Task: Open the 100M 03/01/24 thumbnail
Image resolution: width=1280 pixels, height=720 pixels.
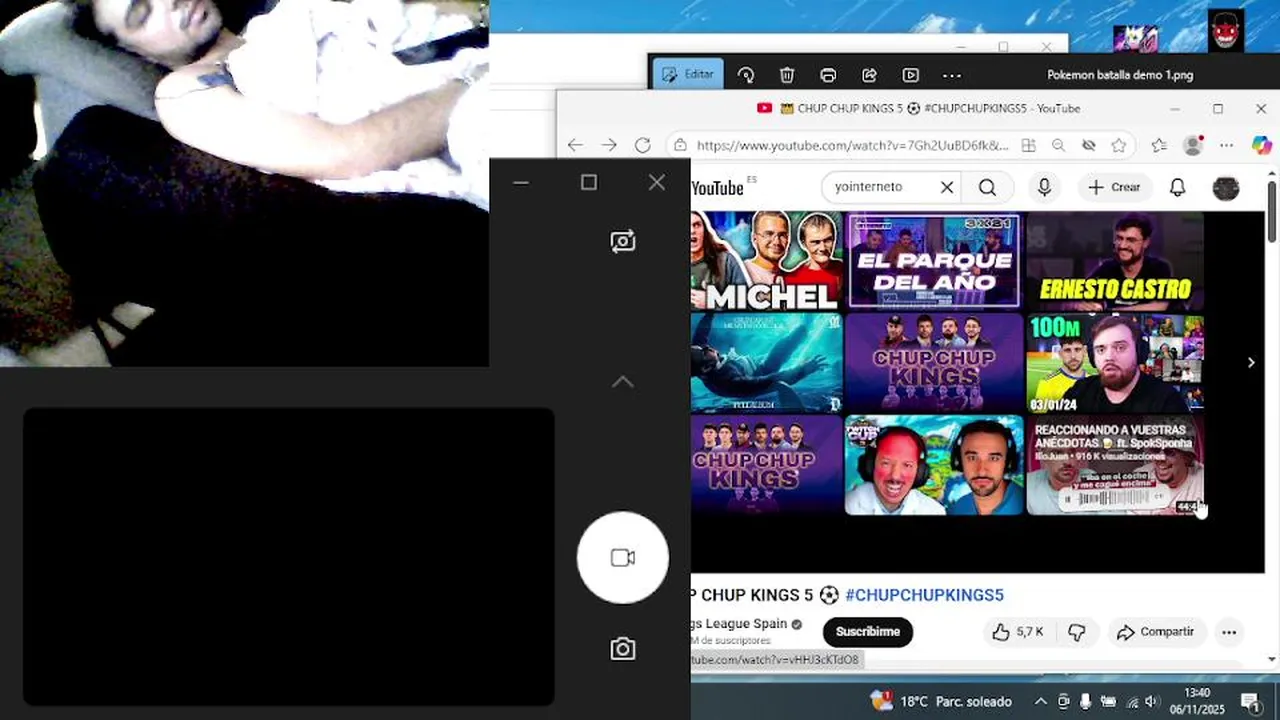Action: [1115, 363]
